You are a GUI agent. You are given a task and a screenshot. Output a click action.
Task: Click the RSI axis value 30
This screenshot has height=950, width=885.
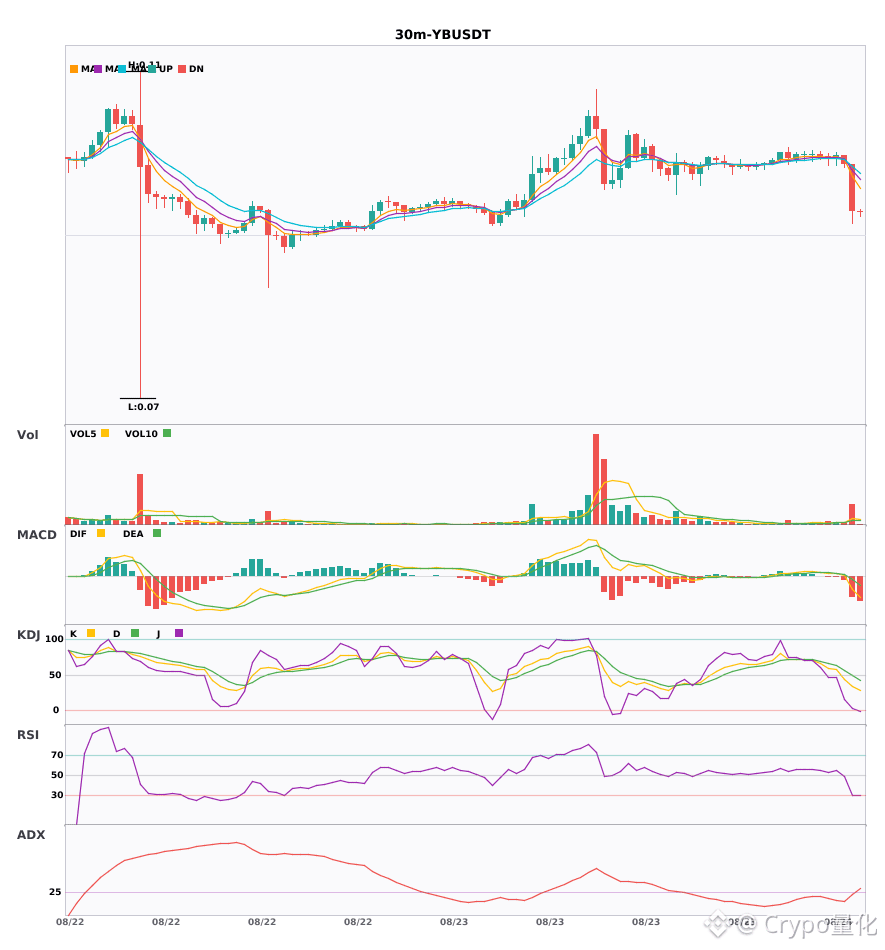click(x=57, y=795)
